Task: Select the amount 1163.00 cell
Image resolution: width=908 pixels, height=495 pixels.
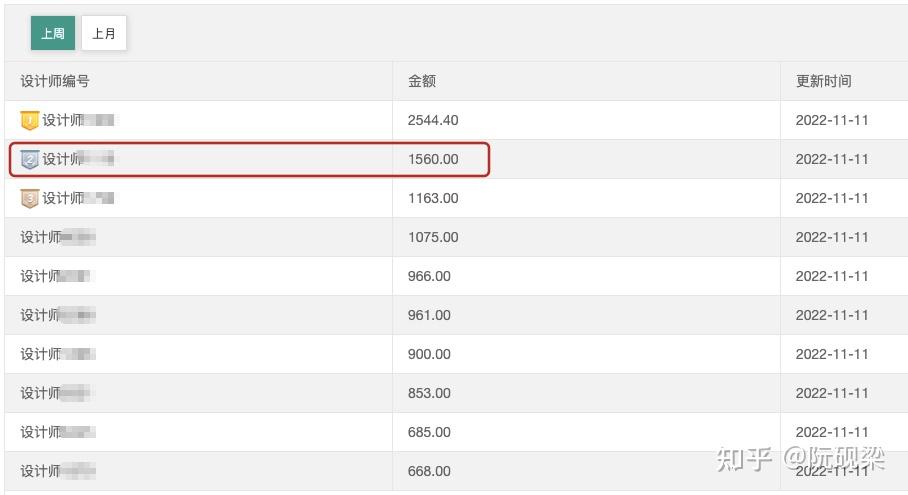Action: [x=433, y=198]
